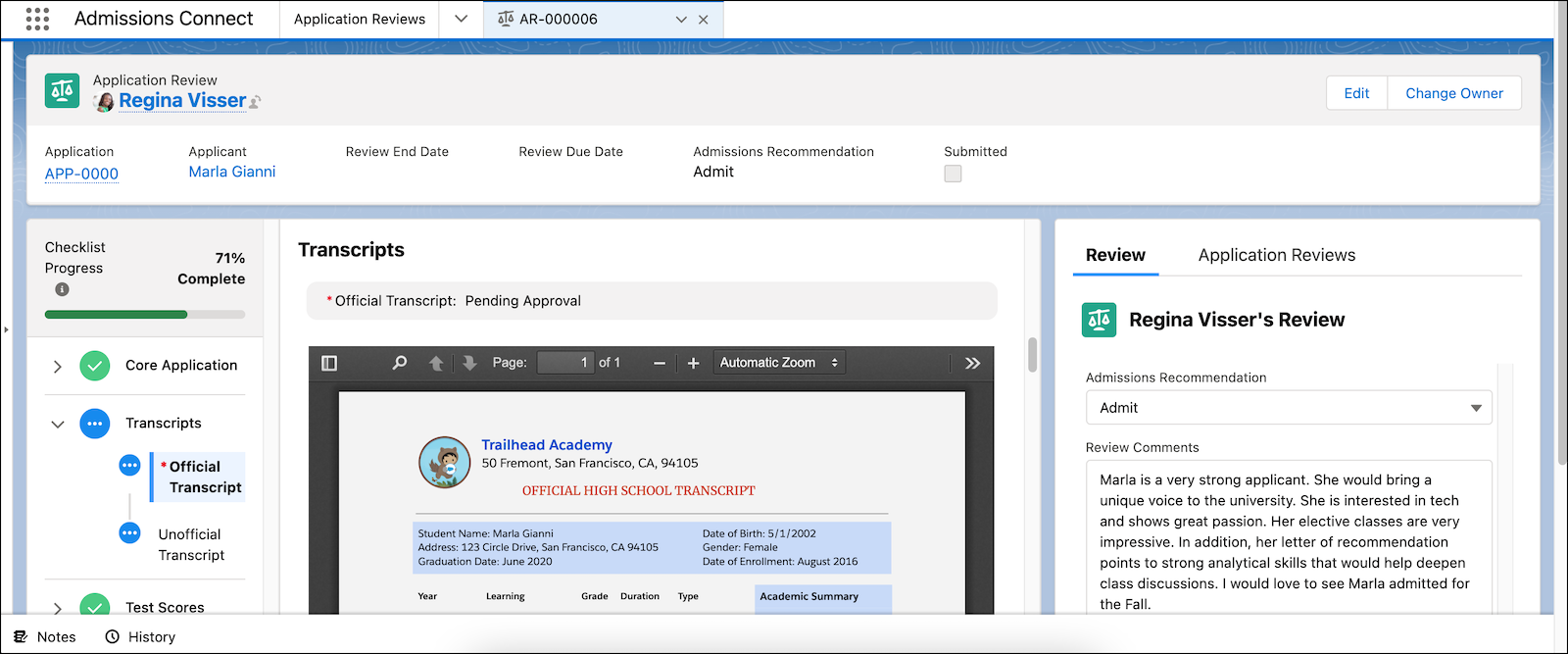Open the Admissions Recommendation dropdown
The height and width of the screenshot is (654, 1568).
(1289, 408)
